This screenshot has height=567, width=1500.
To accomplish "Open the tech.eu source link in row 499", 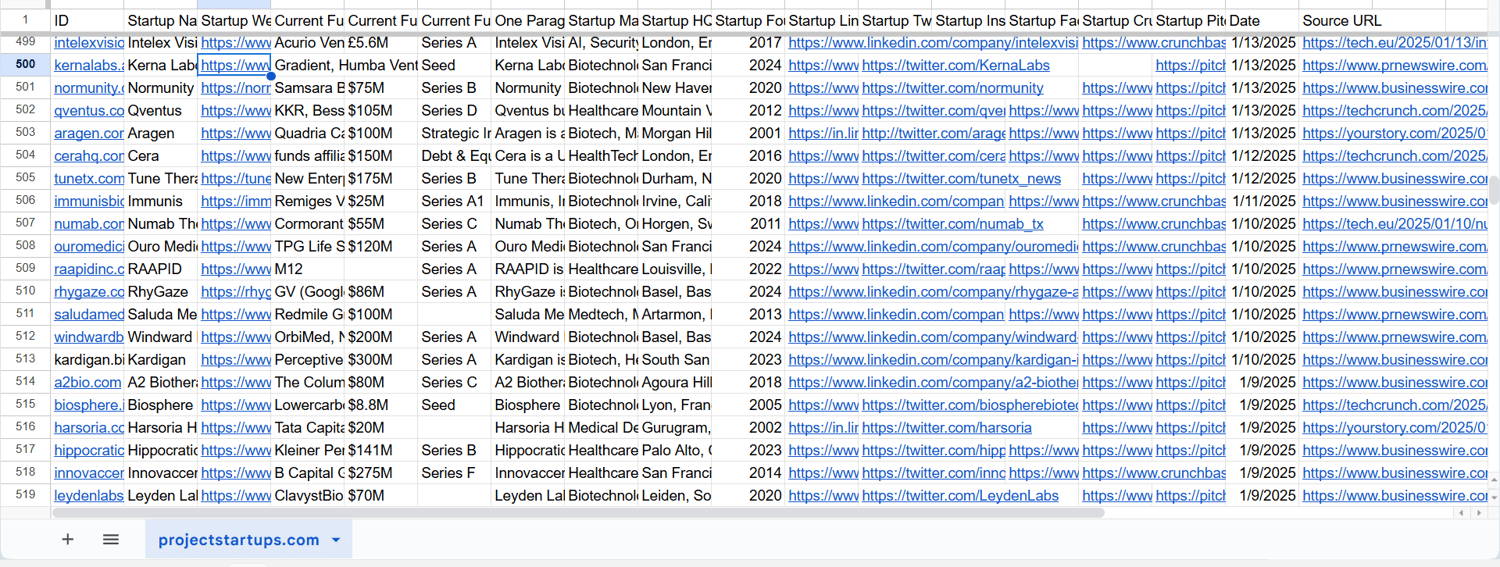I will point(1394,43).
